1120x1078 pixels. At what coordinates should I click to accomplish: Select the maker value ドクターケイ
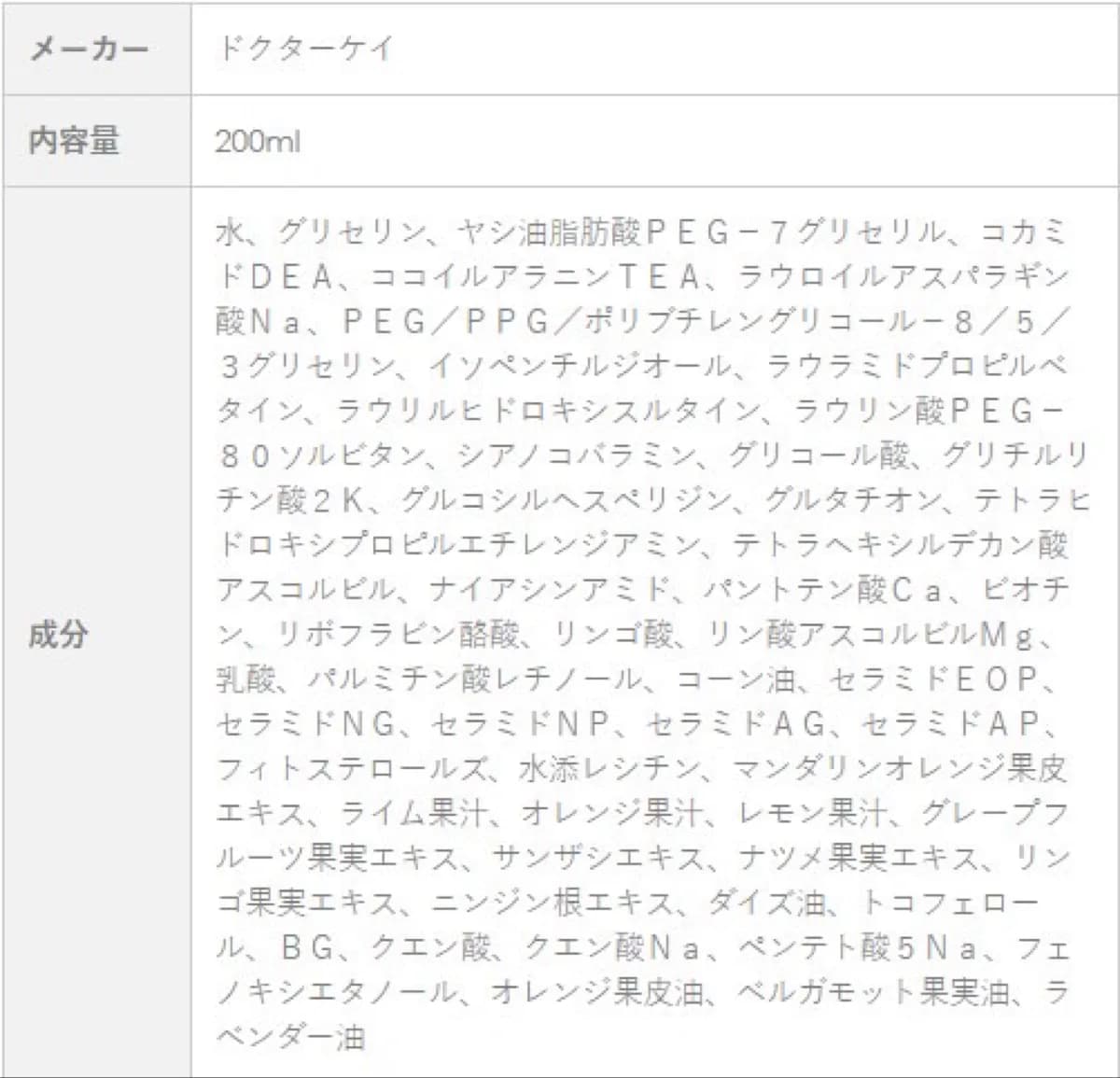point(305,48)
